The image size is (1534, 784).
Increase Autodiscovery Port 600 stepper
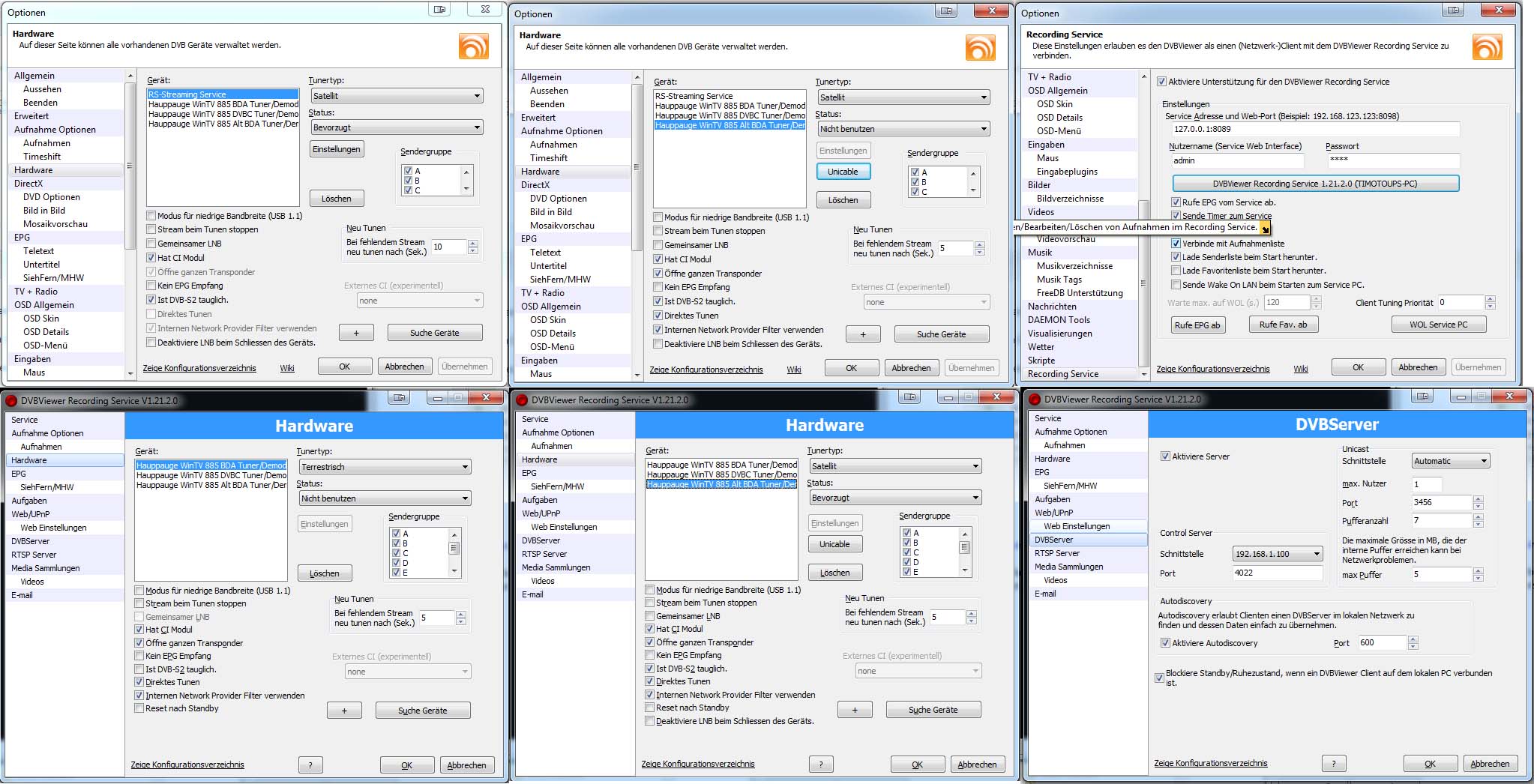pyautogui.click(x=1413, y=639)
